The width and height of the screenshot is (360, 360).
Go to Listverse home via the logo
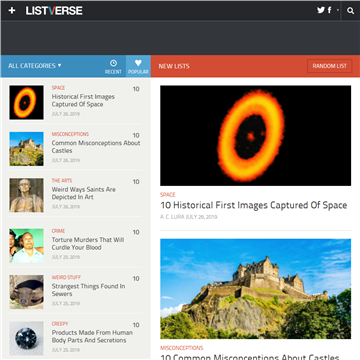coord(54,11)
